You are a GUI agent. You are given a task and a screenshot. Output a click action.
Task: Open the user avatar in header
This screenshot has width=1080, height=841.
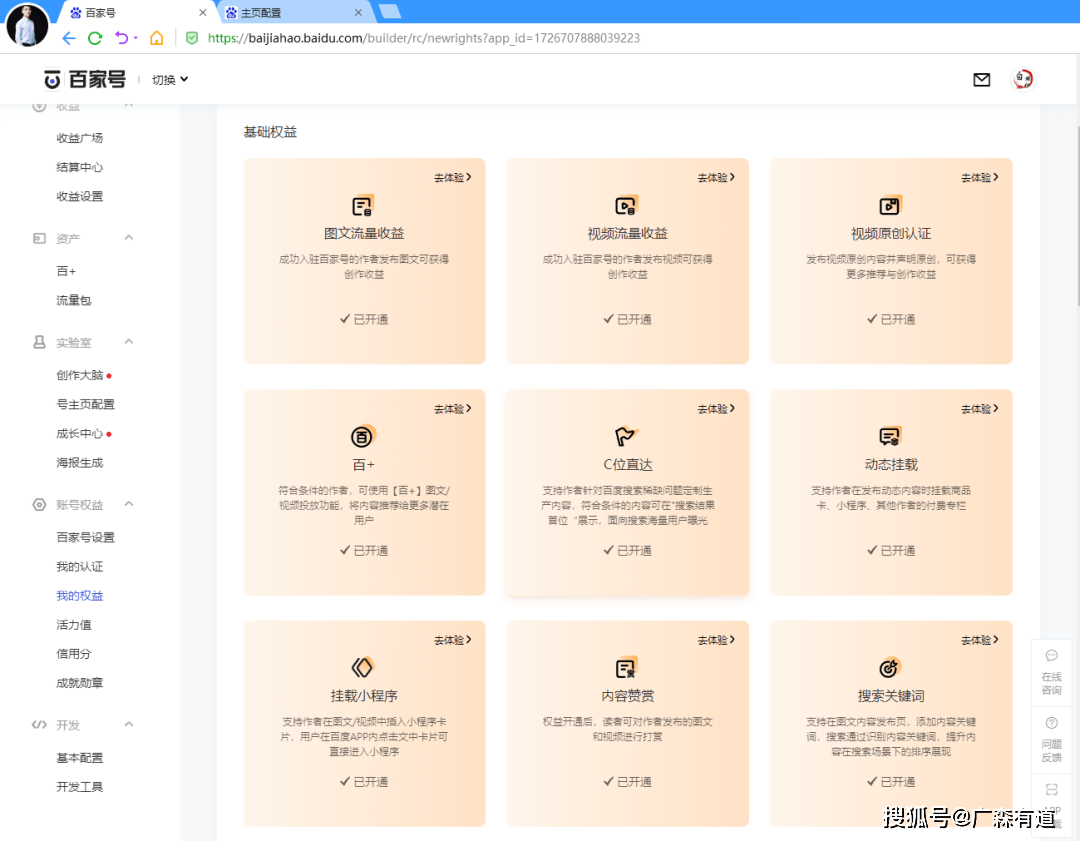(x=1023, y=79)
